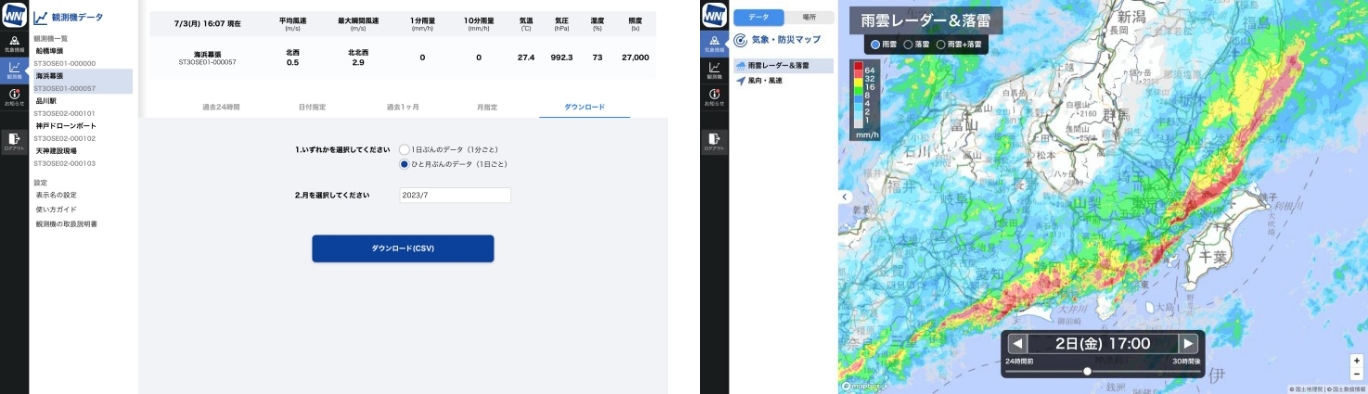Zoom out the map with minus button
Image resolution: width=1368 pixels, height=394 pixels.
click(x=1356, y=374)
